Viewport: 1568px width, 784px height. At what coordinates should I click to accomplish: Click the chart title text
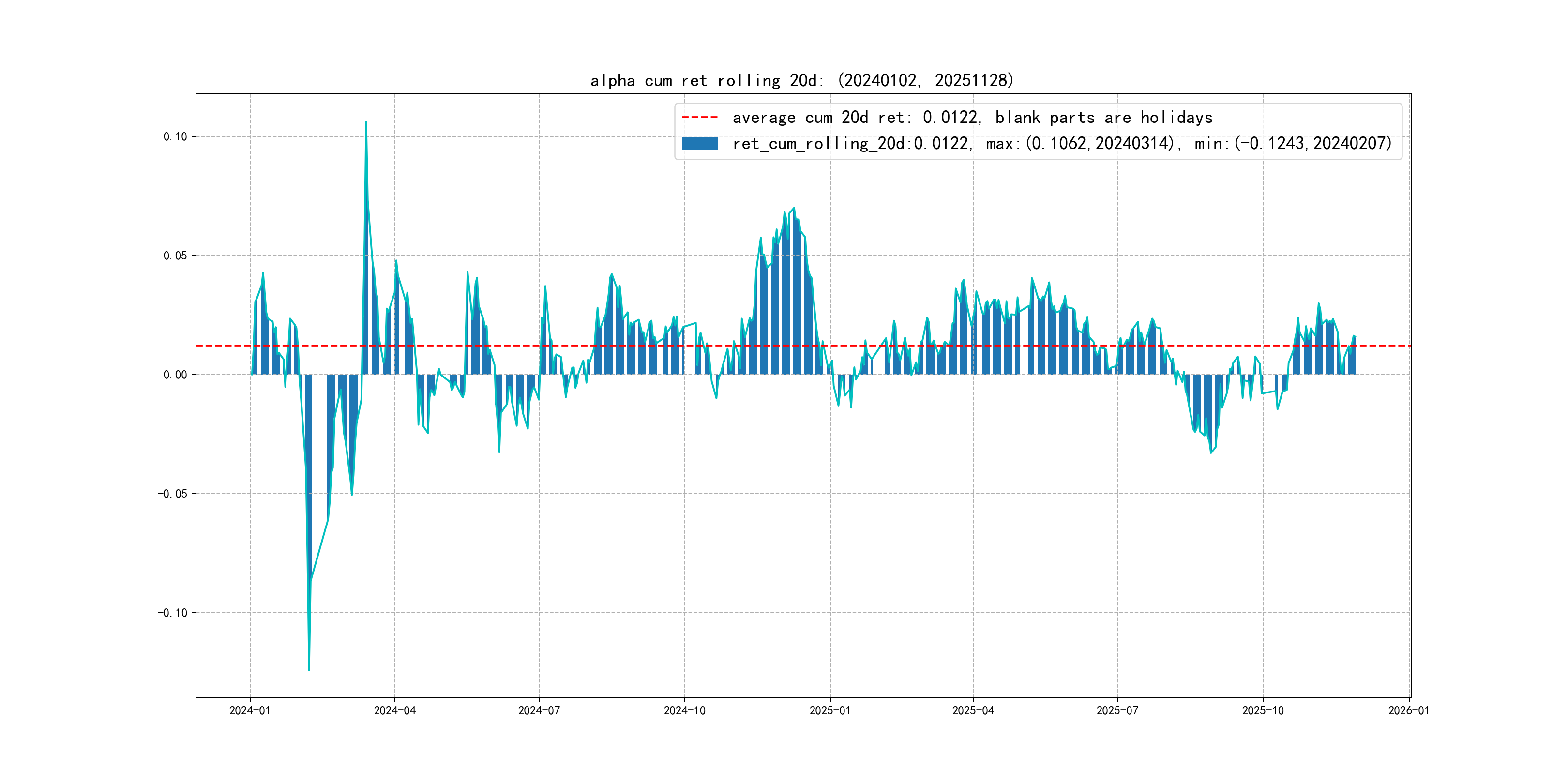(x=801, y=80)
